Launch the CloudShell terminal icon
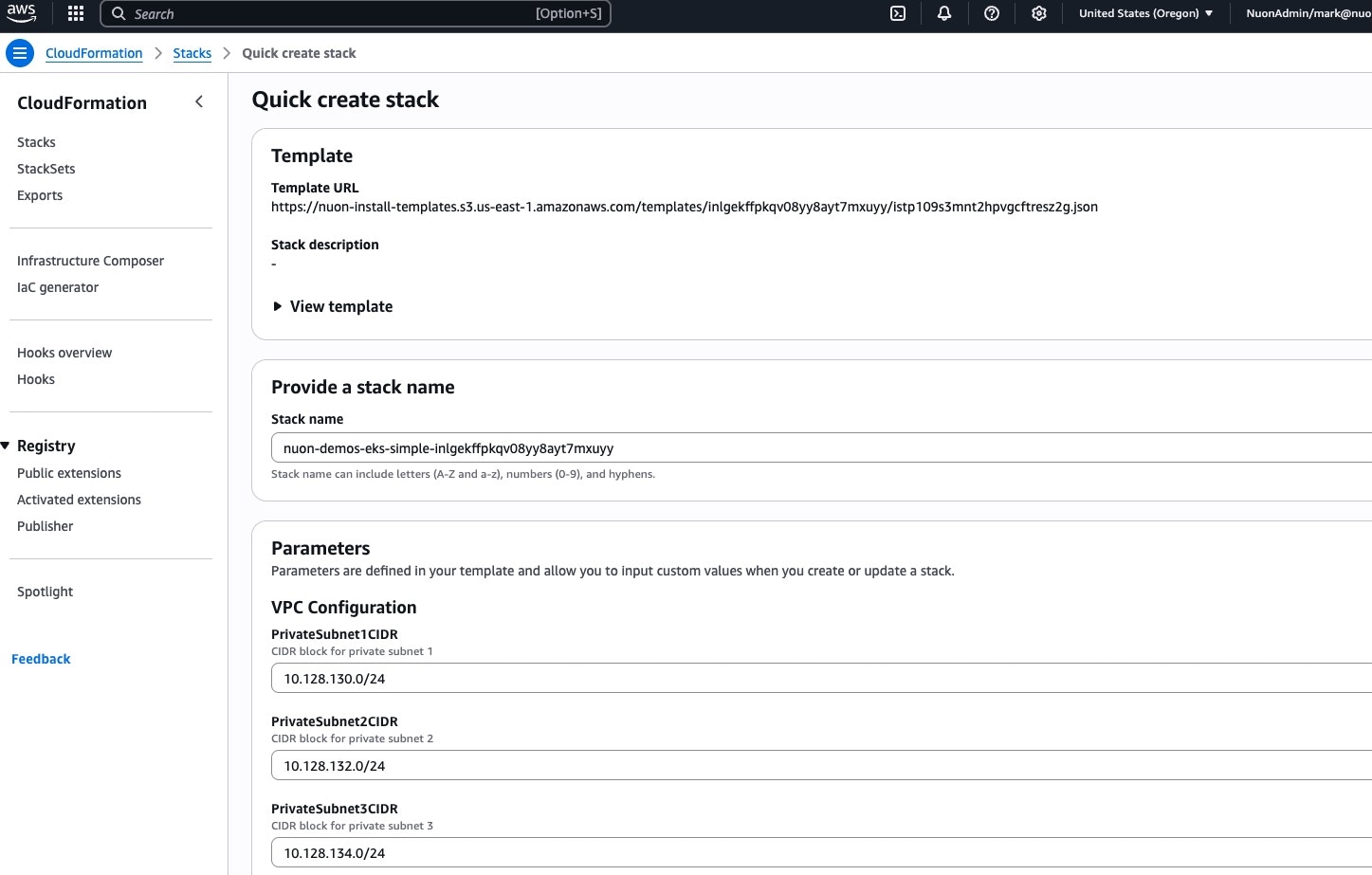 [898, 13]
